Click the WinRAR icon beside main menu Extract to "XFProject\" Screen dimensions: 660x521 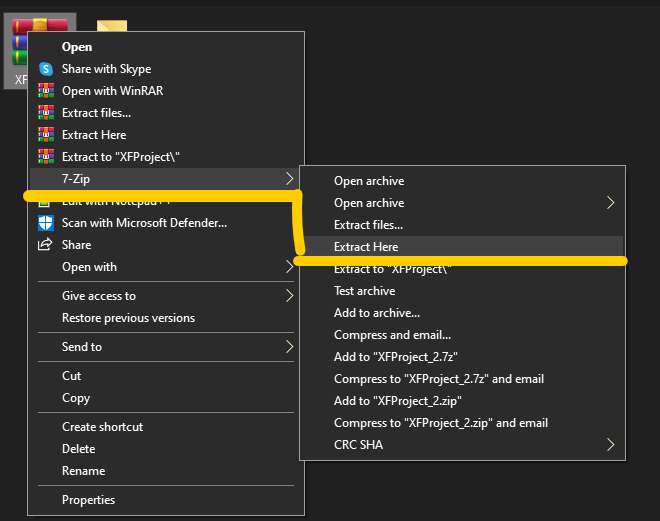[x=46, y=156]
